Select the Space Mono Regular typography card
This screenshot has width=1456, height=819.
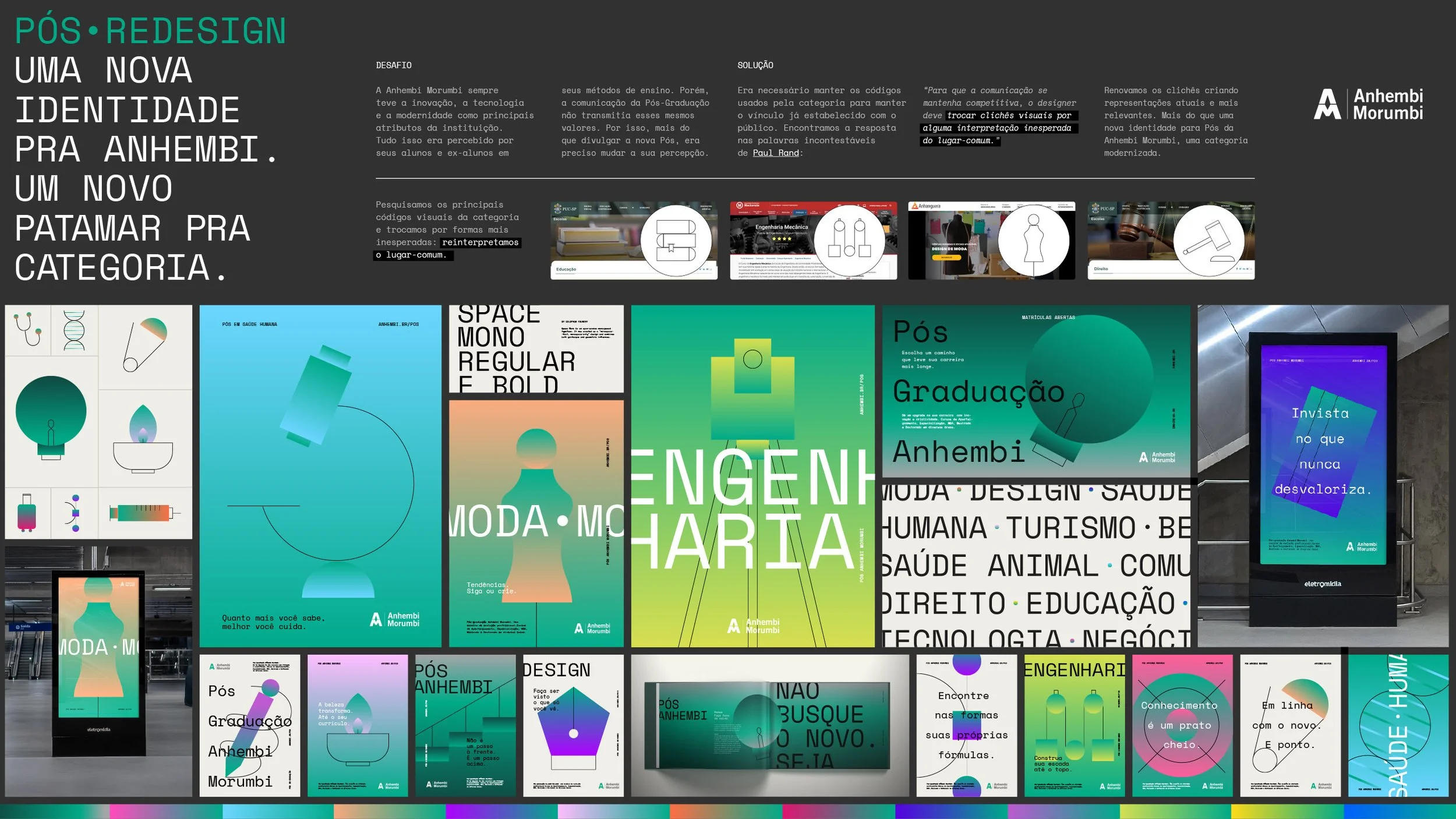(536, 348)
